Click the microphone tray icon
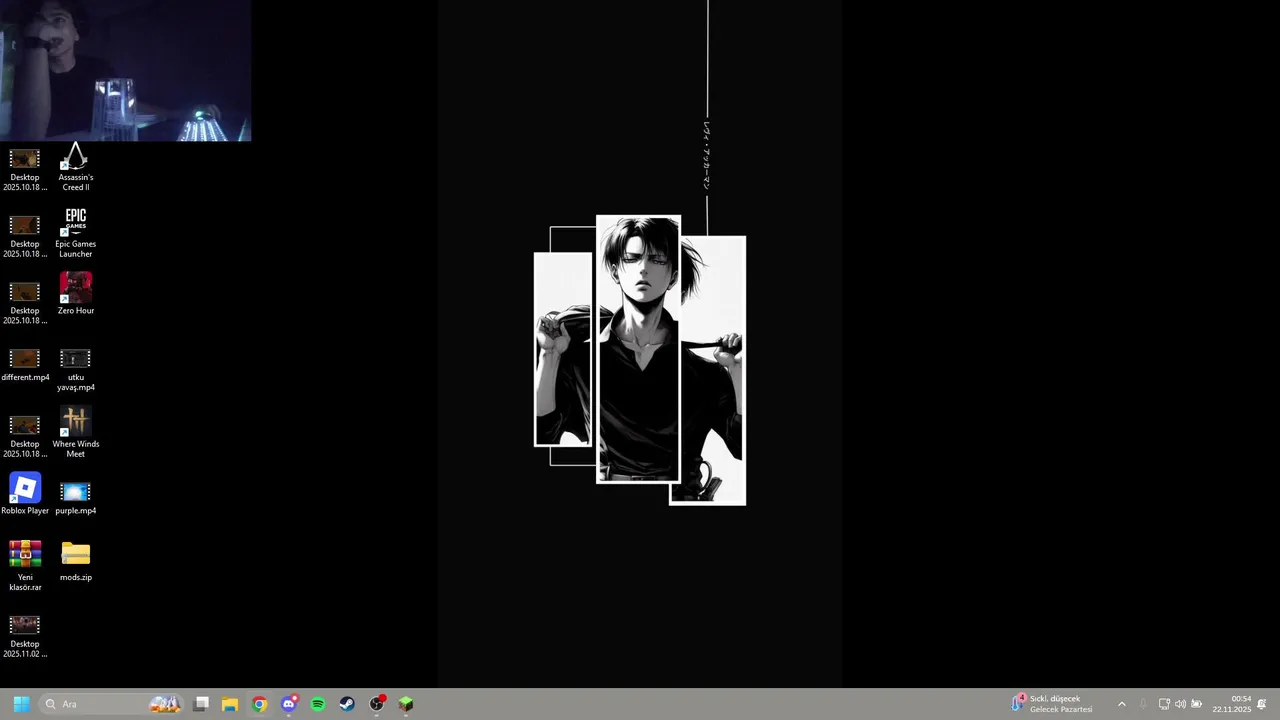The image size is (1280, 720). point(1143,704)
